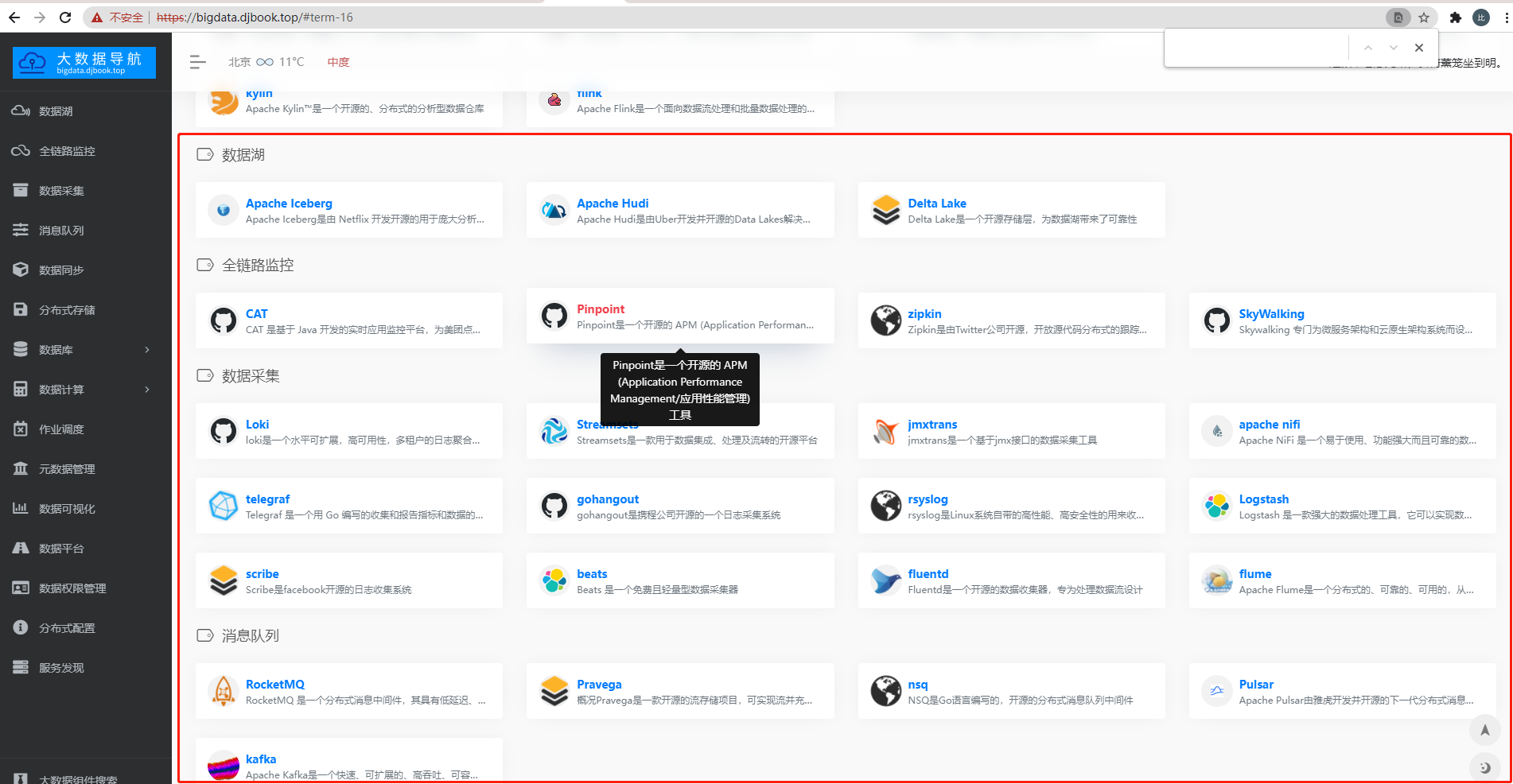Click the back-to-top arrow button
This screenshot has width=1513, height=784.
click(x=1484, y=730)
